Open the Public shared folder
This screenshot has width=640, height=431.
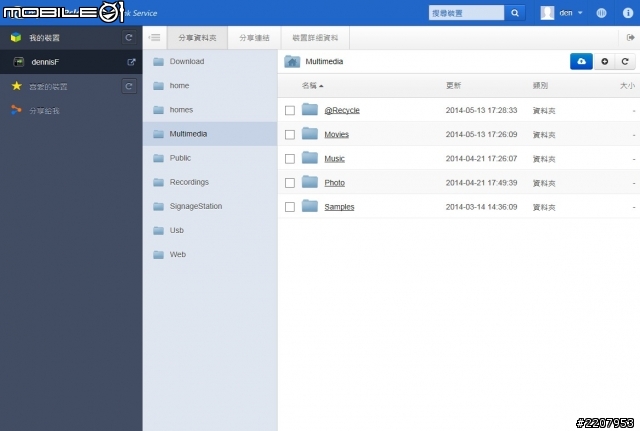(210, 158)
